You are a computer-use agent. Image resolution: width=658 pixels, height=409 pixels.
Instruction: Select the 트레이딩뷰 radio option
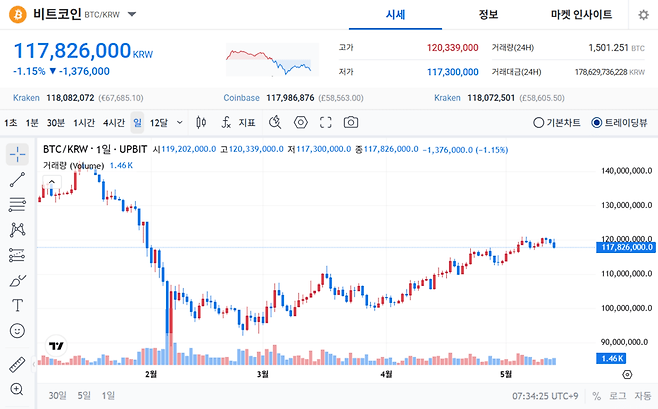tap(619, 122)
